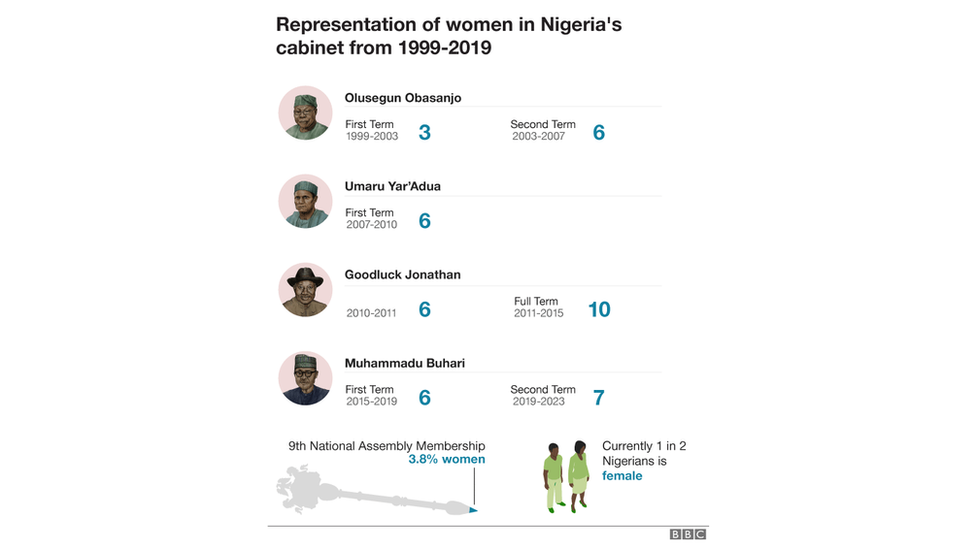Click 'Second Term 2003-2007' label
976x549 pixels.
[x=543, y=130]
